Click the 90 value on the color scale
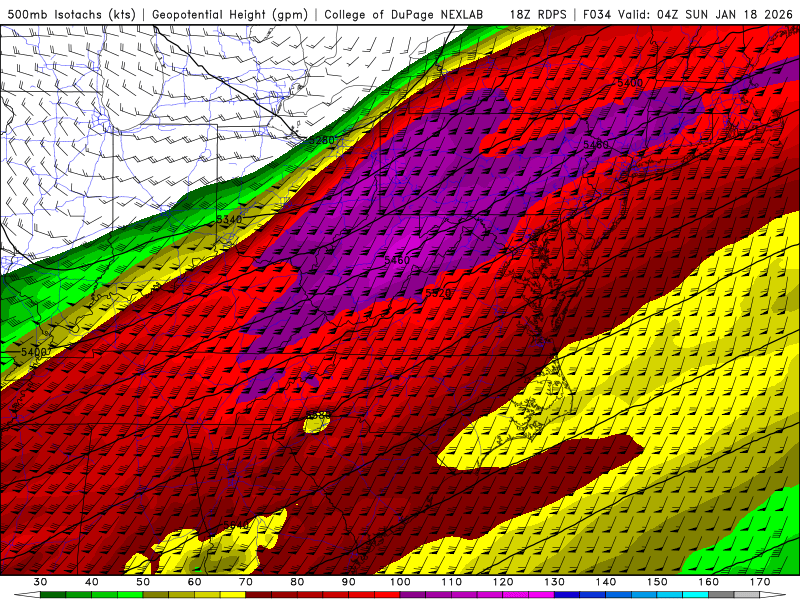Screen dimensions: 800x600 tap(349, 582)
